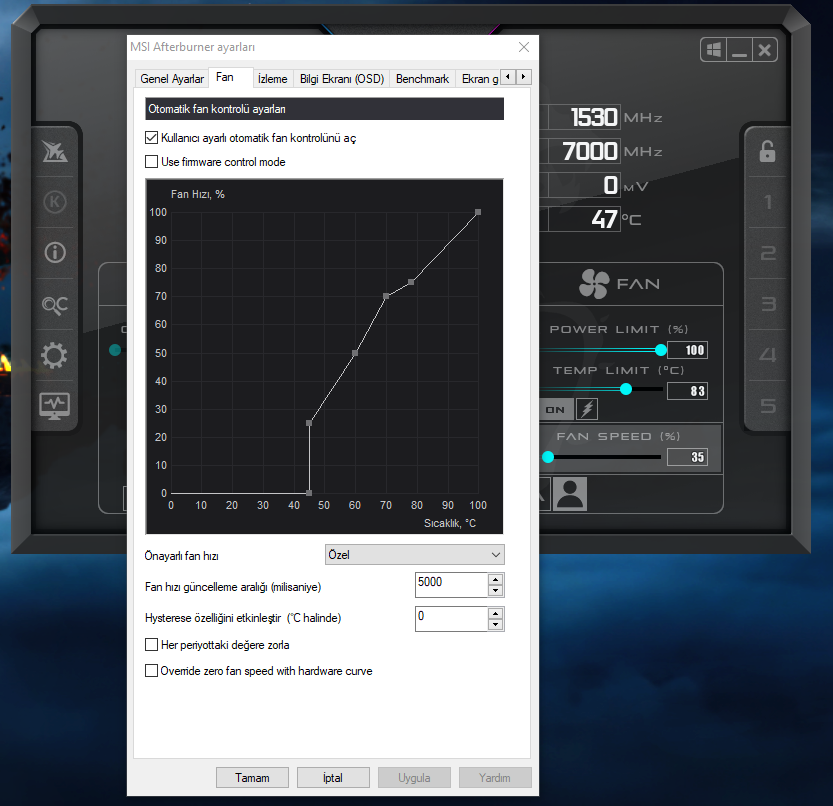Click the Temp Limit value box 83
This screenshot has width=833, height=806.
(687, 391)
